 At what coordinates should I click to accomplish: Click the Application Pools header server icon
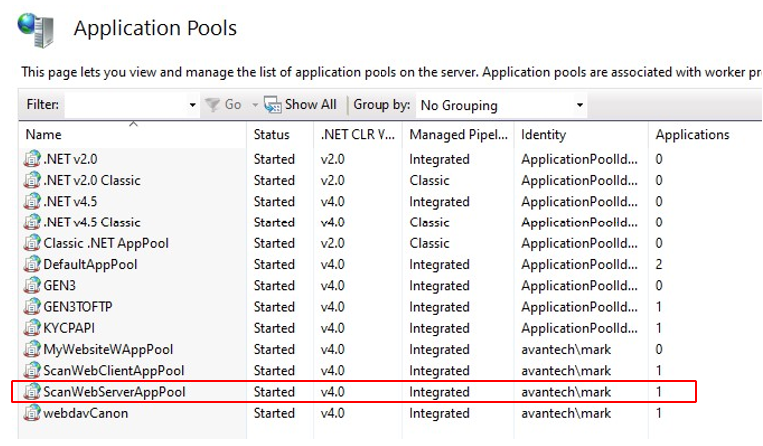(x=37, y=29)
